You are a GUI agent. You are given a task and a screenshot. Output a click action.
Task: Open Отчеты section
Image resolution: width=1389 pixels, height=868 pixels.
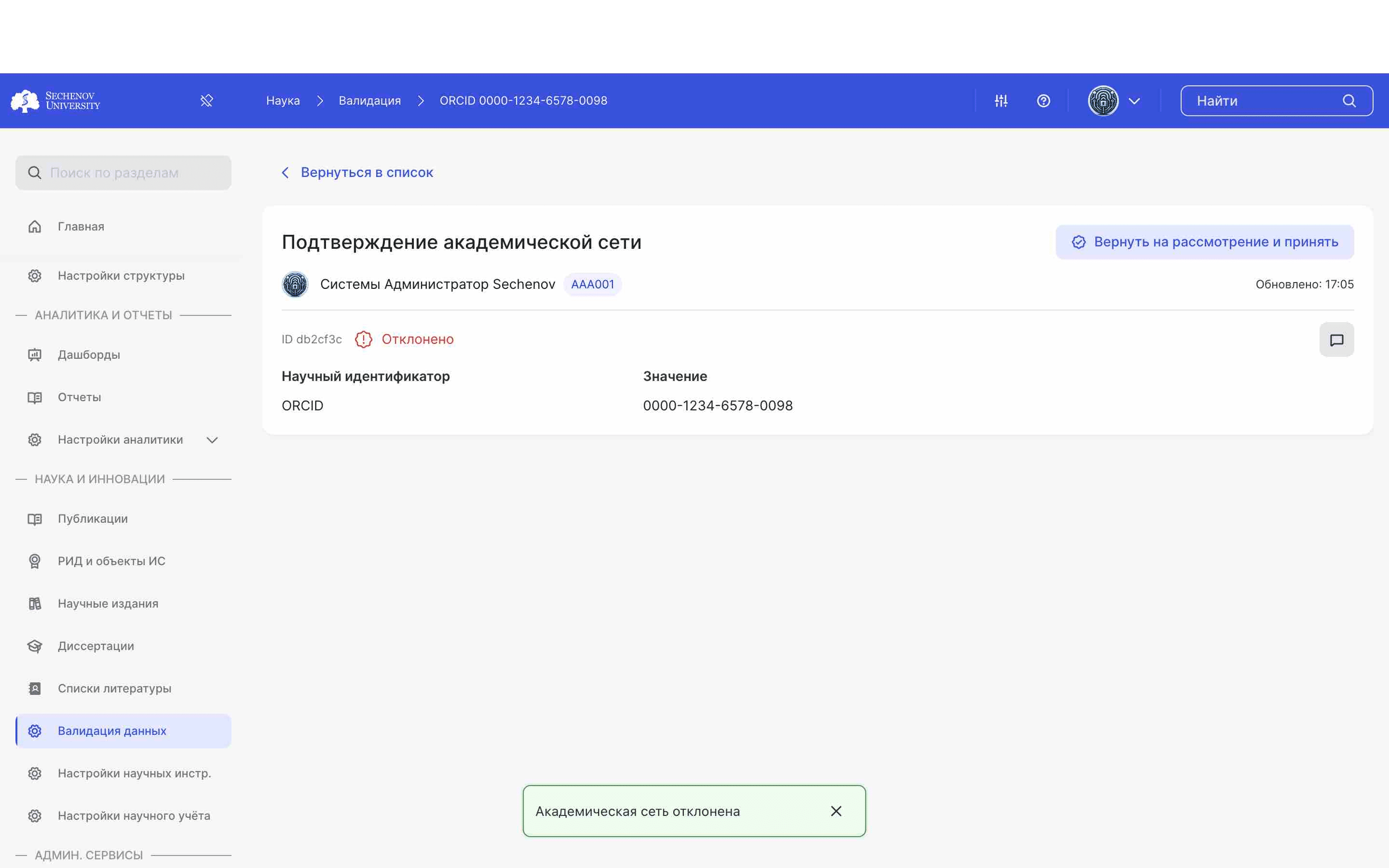click(123, 397)
